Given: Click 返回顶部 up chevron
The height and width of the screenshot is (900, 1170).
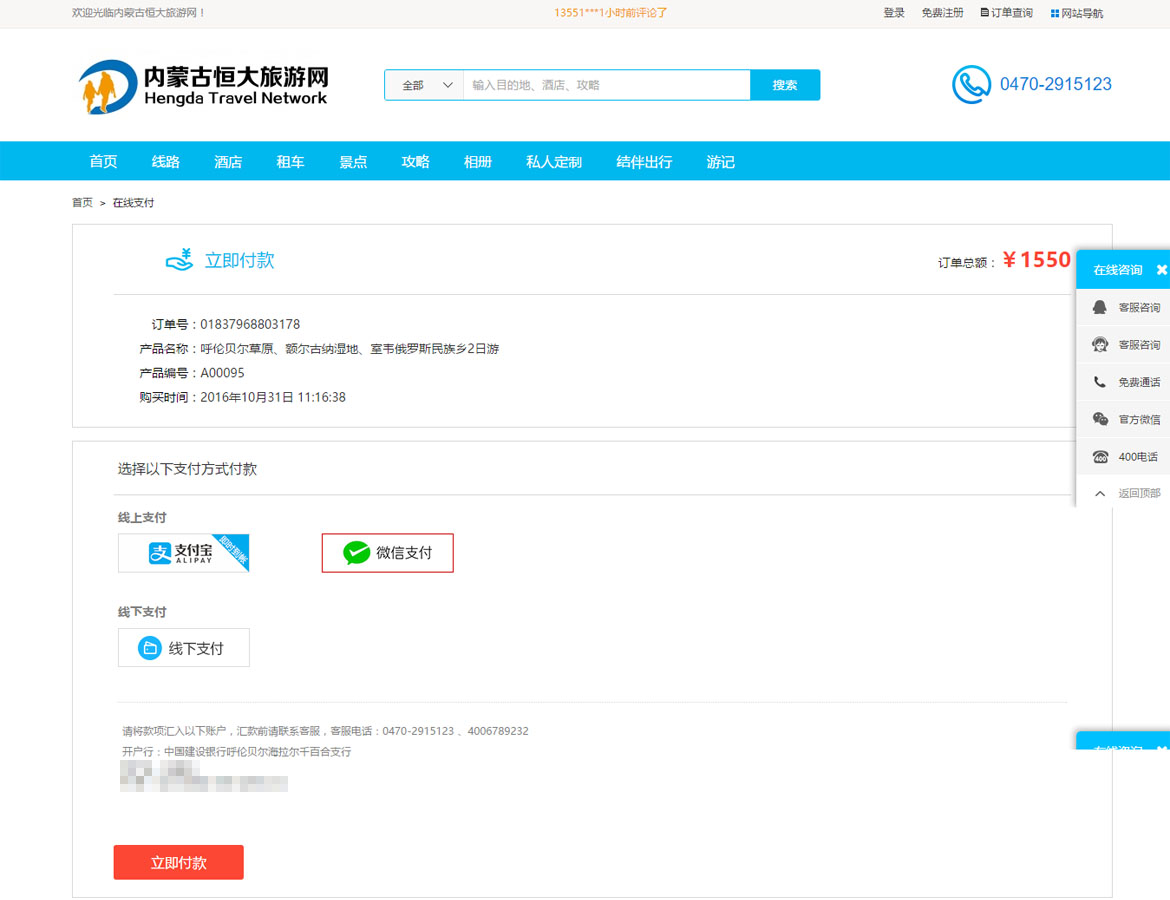Looking at the screenshot, I should point(1100,493).
